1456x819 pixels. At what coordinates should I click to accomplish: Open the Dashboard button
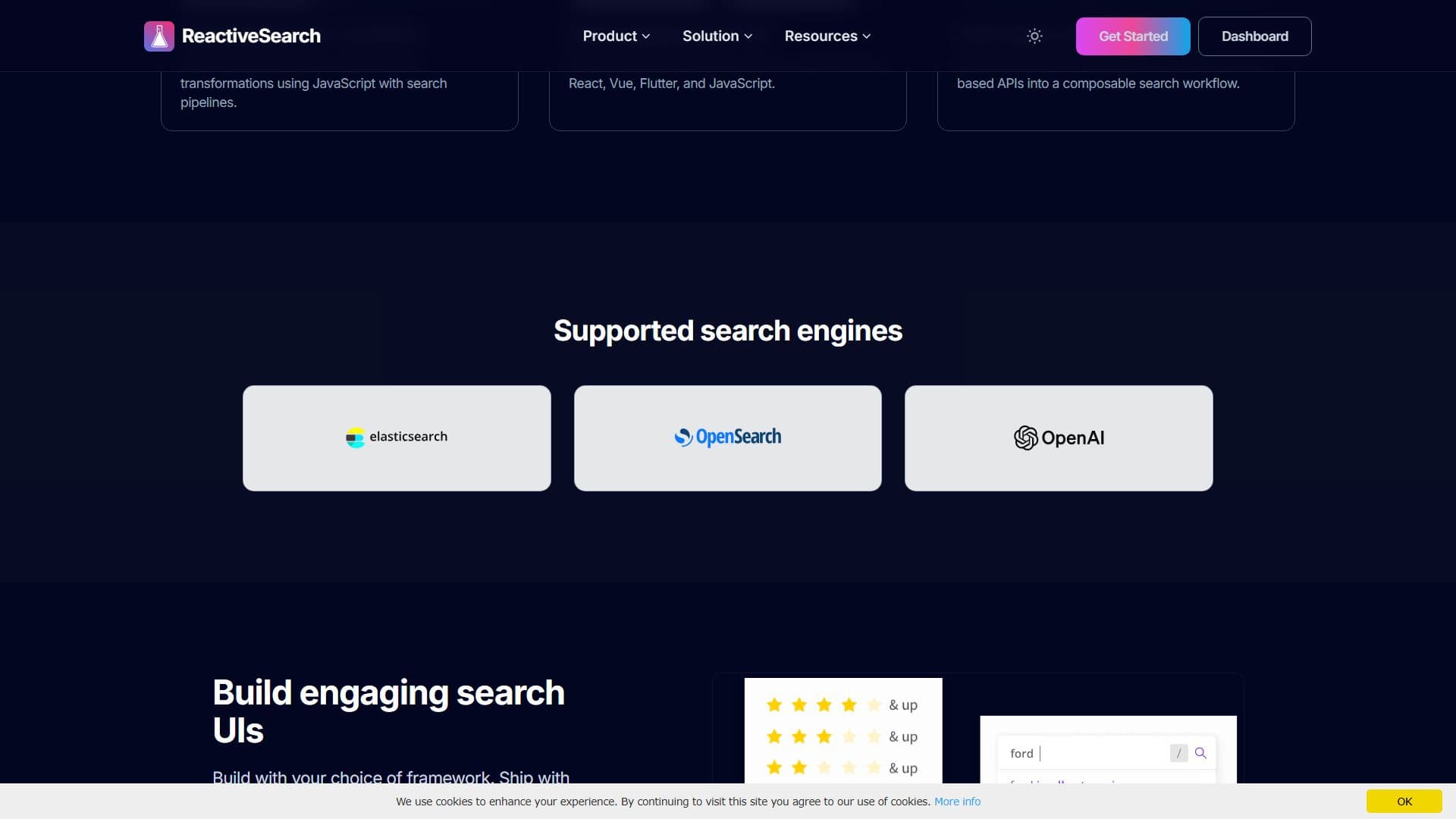coord(1254,36)
